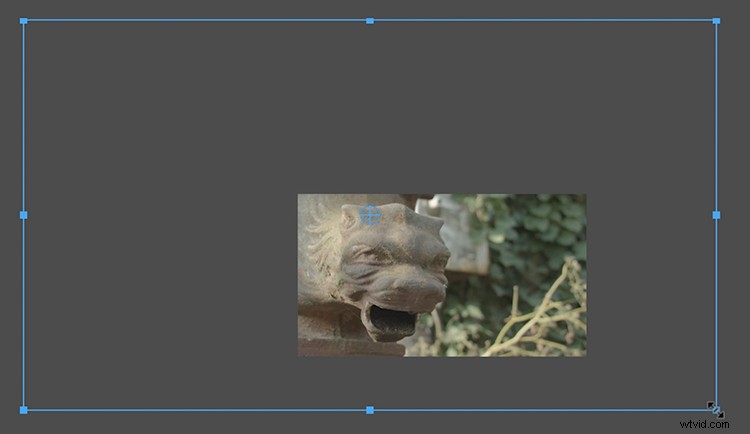Click the bottom-right corner scale handle

coord(716,410)
